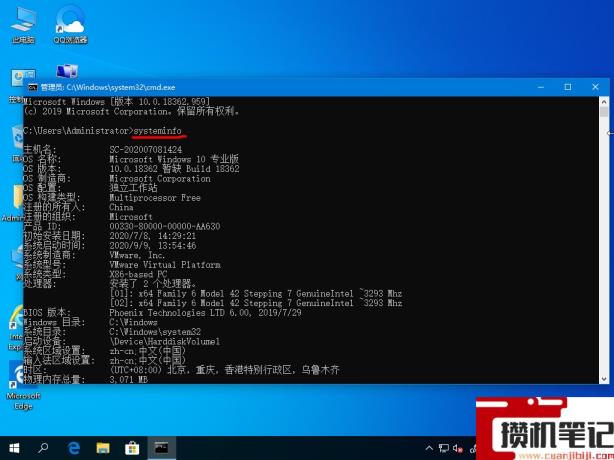Open the Microsoft Edge desktop shortcut
Screen dimensions: 614x460
[23, 386]
